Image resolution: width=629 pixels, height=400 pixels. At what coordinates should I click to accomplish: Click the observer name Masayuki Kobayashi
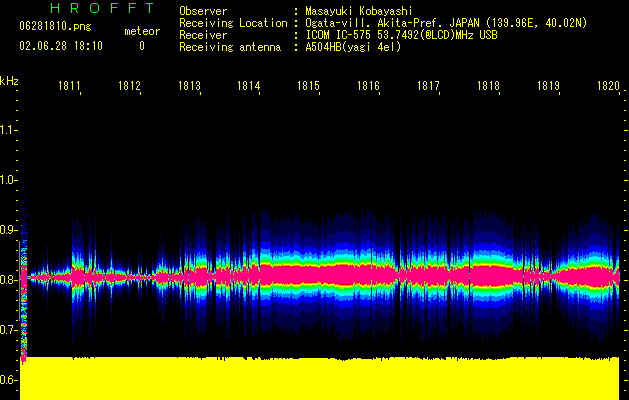tap(359, 11)
